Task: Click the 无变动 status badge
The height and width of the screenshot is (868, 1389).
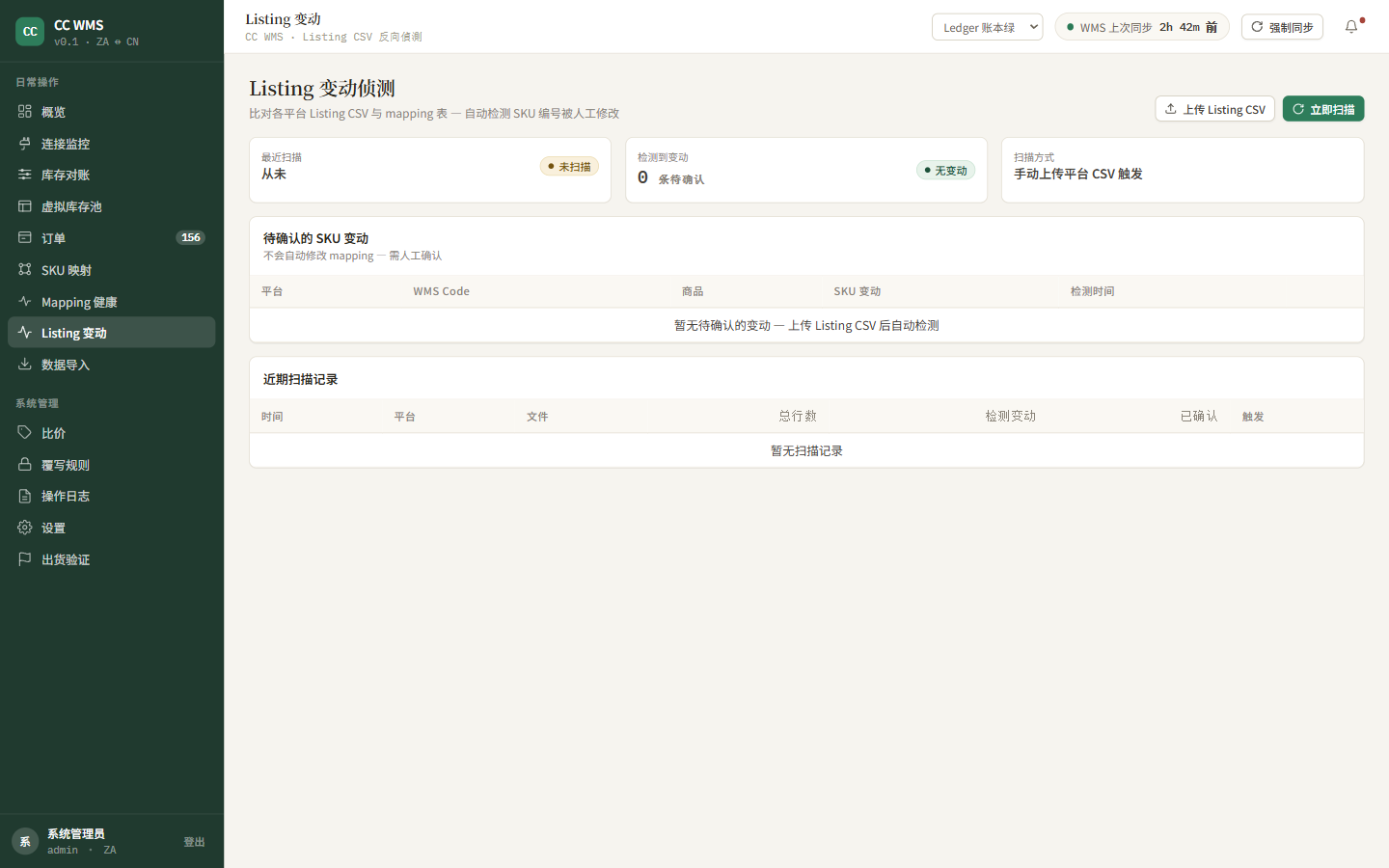Action: [x=945, y=171]
